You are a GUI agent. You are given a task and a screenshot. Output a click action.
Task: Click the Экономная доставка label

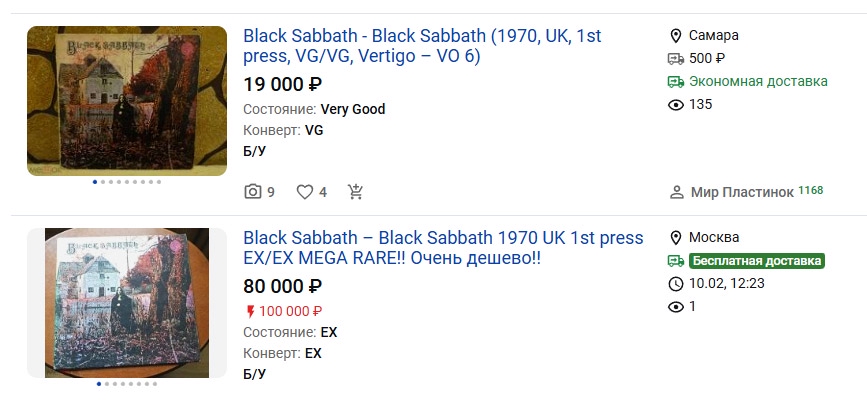pos(759,82)
